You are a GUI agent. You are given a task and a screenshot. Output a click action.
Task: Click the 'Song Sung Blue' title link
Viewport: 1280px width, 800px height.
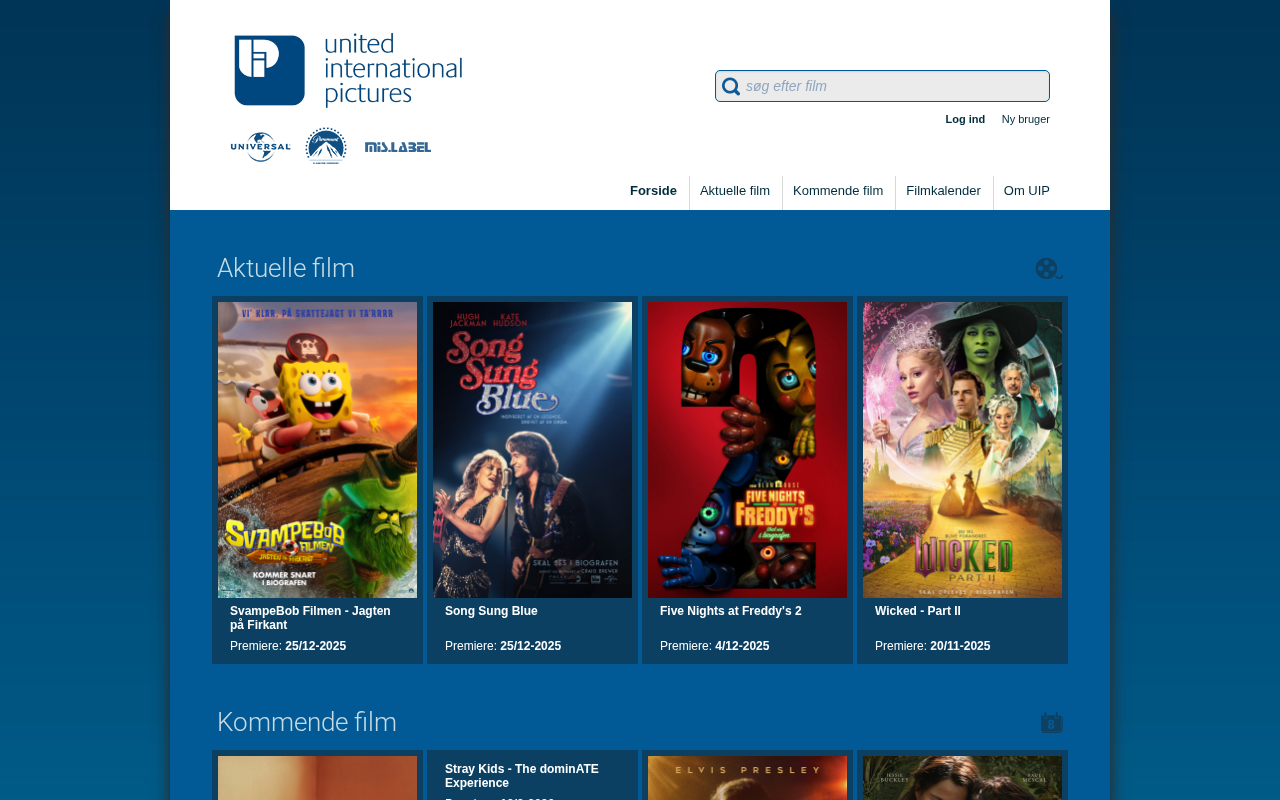coord(491,611)
